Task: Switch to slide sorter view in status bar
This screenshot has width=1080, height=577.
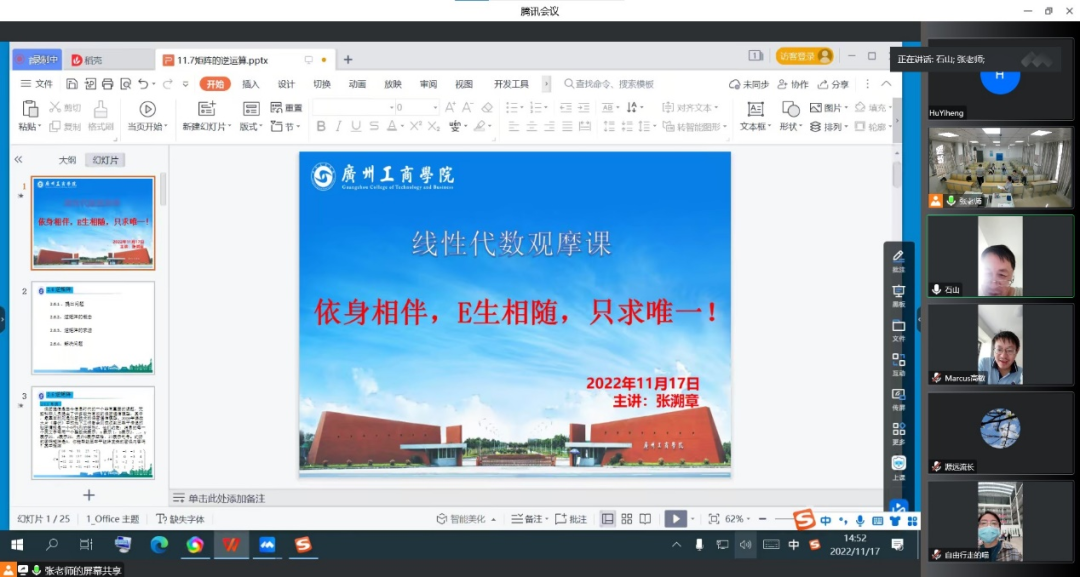Action: 627,519
